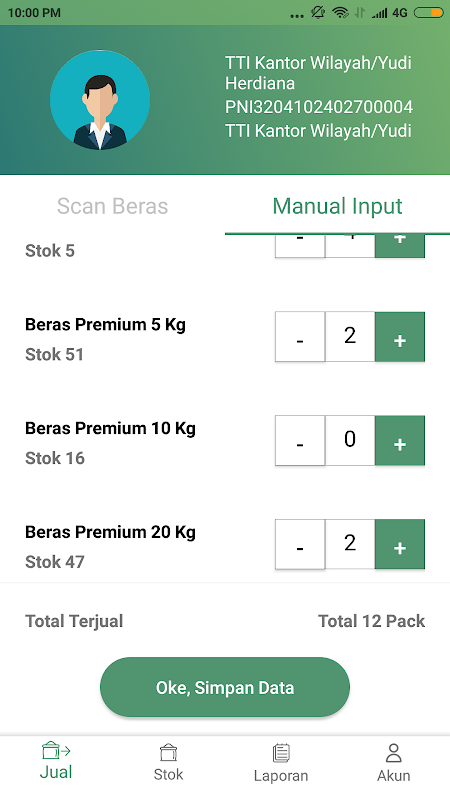The height and width of the screenshot is (800, 450).
Task: Click the Beras Premium 5 Kg quantity field
Action: click(x=350, y=337)
